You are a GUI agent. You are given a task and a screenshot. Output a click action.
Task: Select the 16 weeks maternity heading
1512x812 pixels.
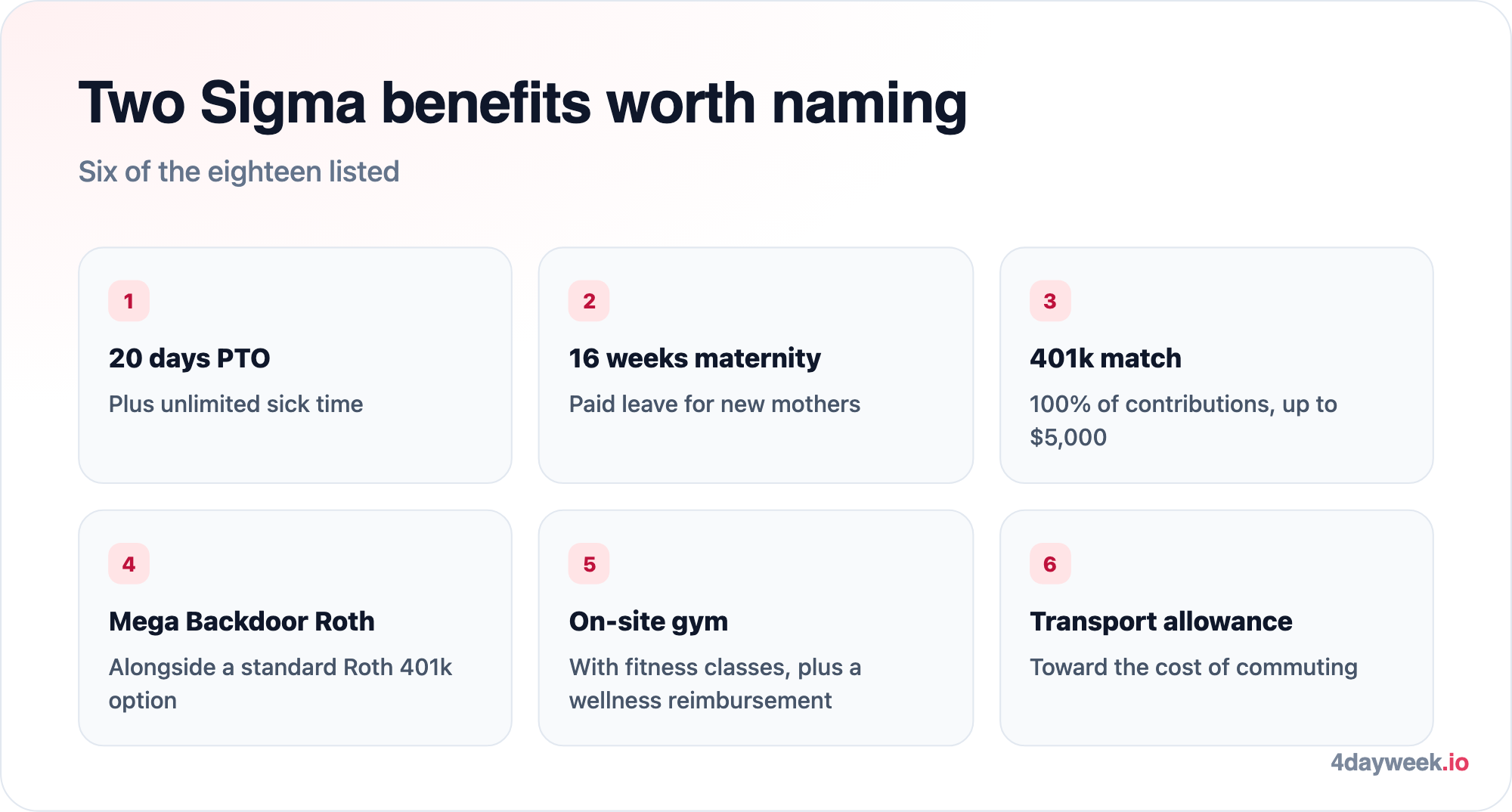pos(695,358)
